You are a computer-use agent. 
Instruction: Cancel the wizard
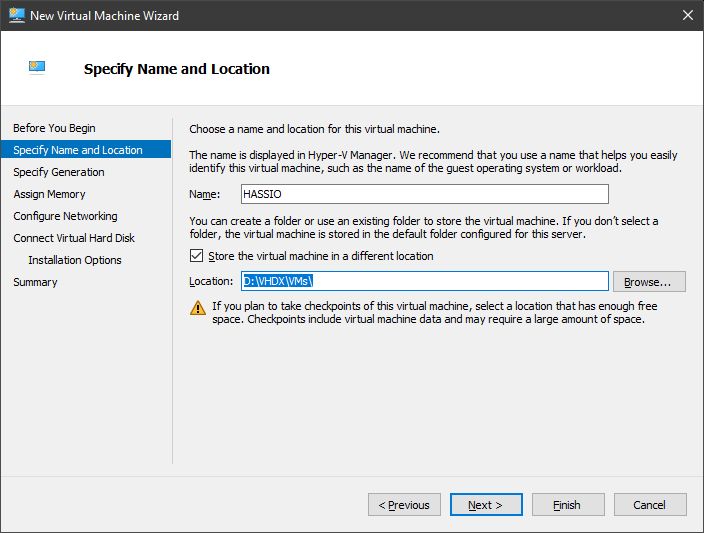[x=650, y=505]
